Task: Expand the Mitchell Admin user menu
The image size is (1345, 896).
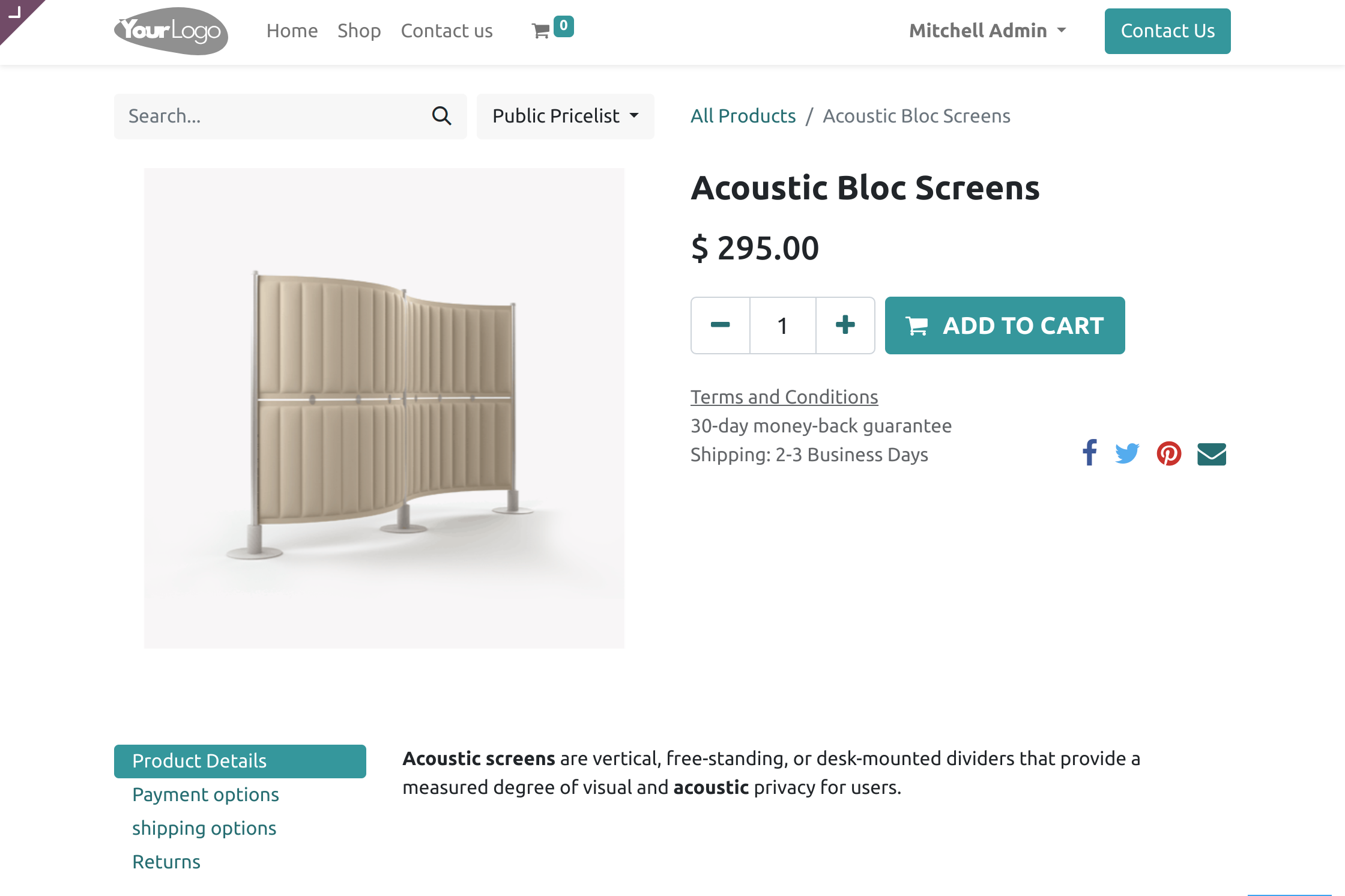Action: point(987,31)
